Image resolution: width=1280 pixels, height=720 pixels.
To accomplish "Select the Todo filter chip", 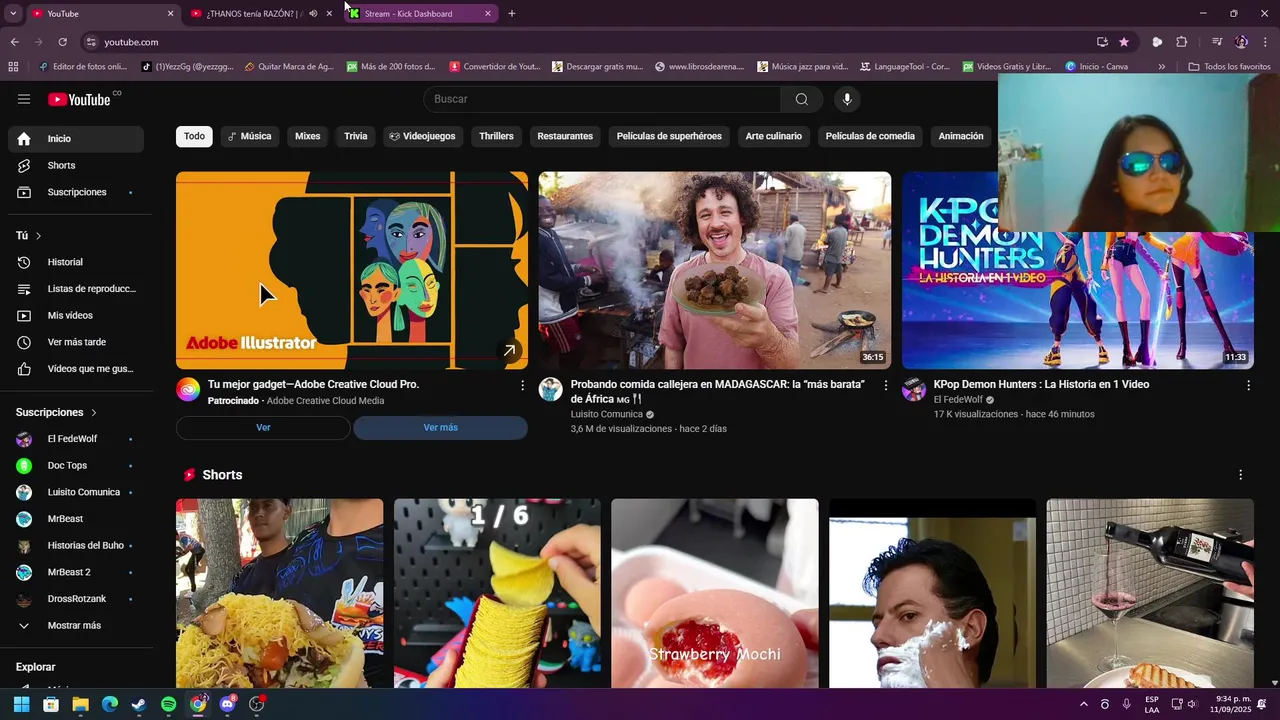I will pyautogui.click(x=194, y=136).
